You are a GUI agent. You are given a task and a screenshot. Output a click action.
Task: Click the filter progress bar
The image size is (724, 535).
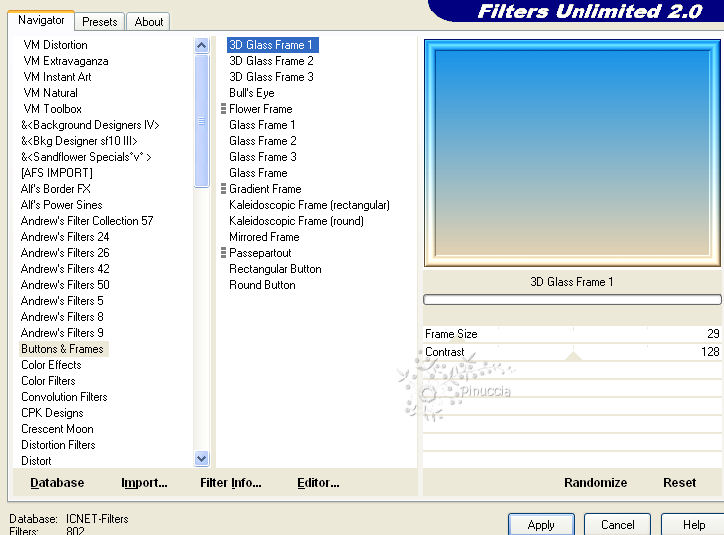[x=572, y=300]
